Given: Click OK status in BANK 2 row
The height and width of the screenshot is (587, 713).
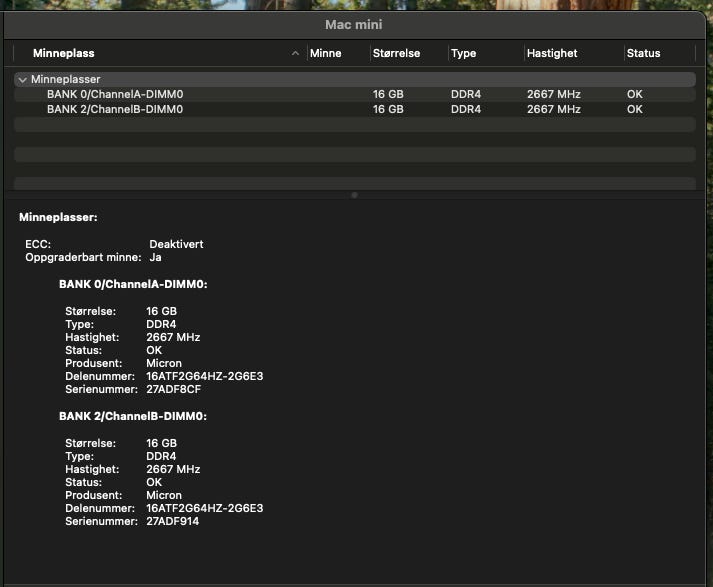Looking at the screenshot, I should click(x=634, y=109).
